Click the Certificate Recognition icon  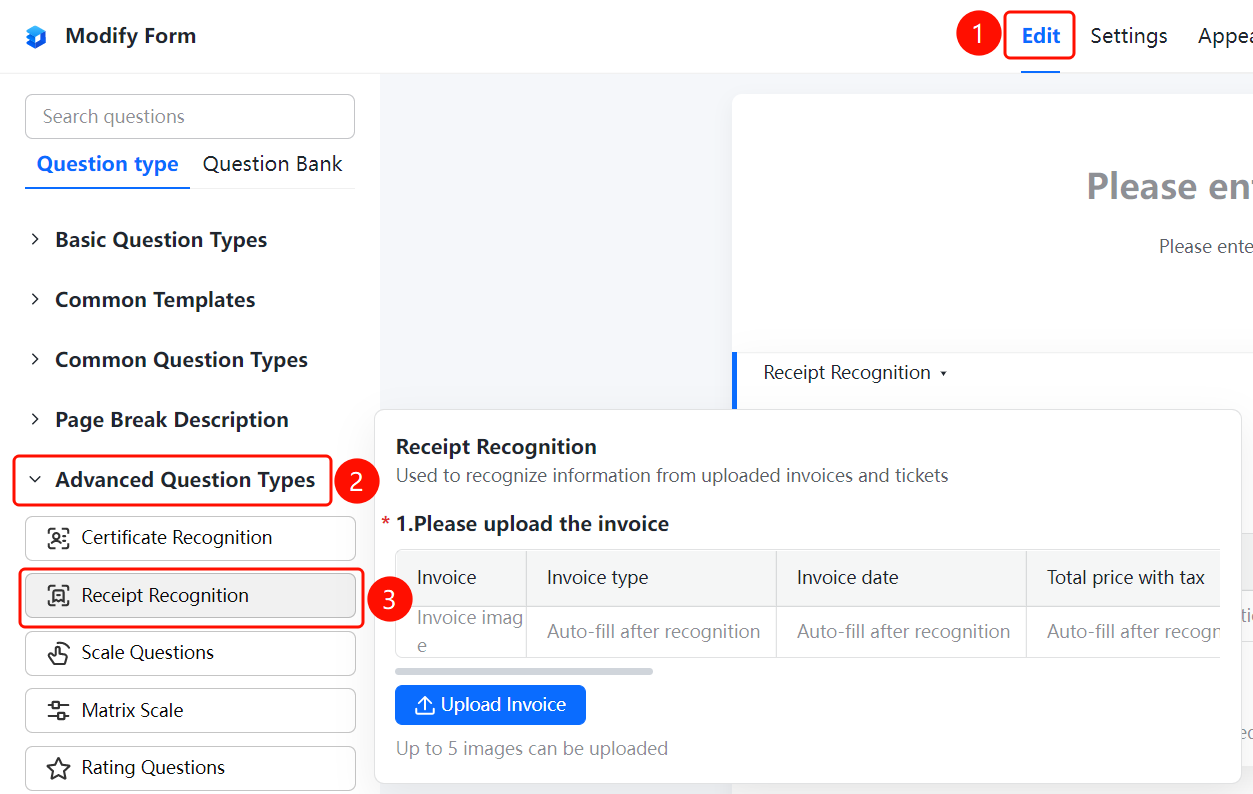coord(58,538)
